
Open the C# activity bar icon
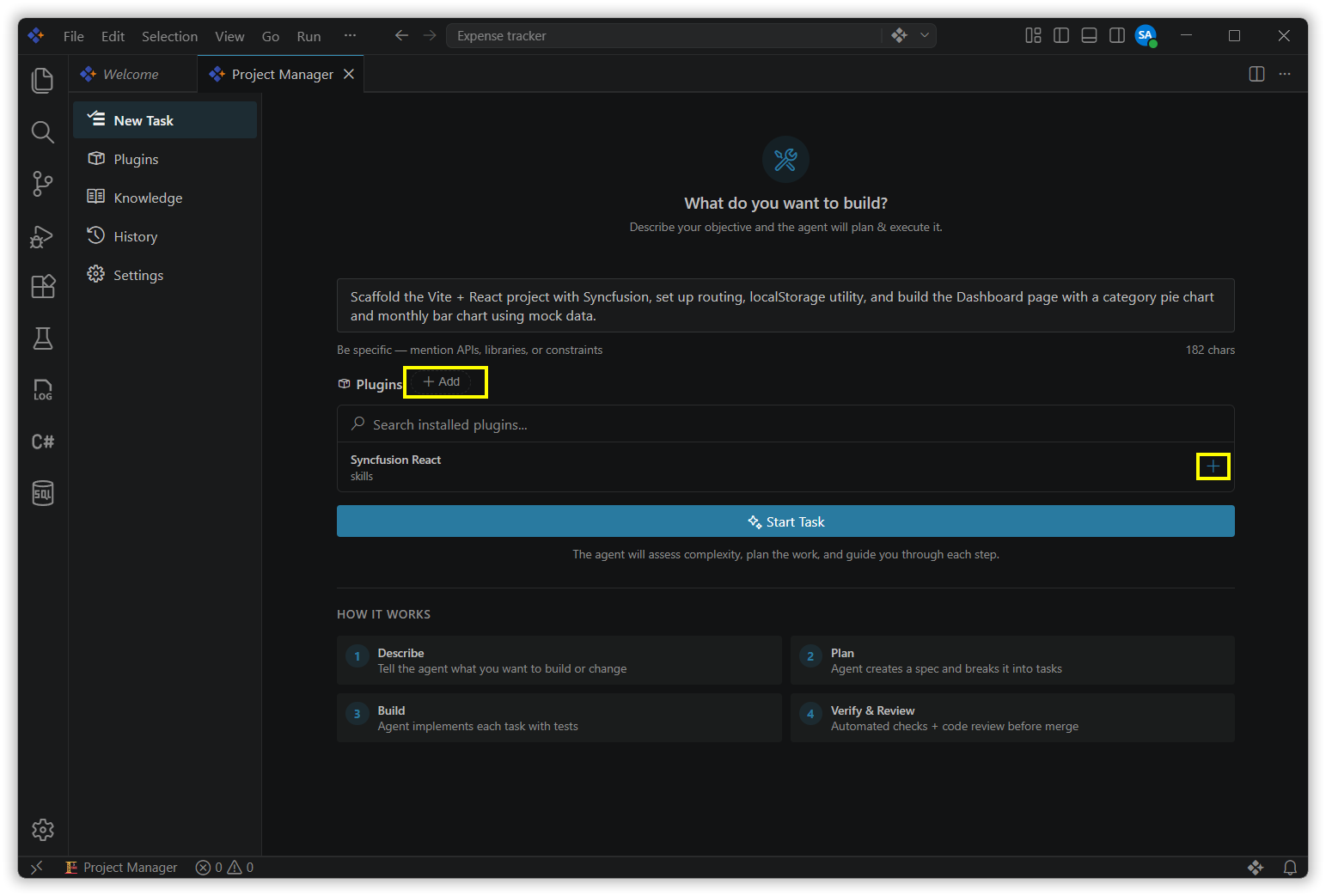coord(42,442)
